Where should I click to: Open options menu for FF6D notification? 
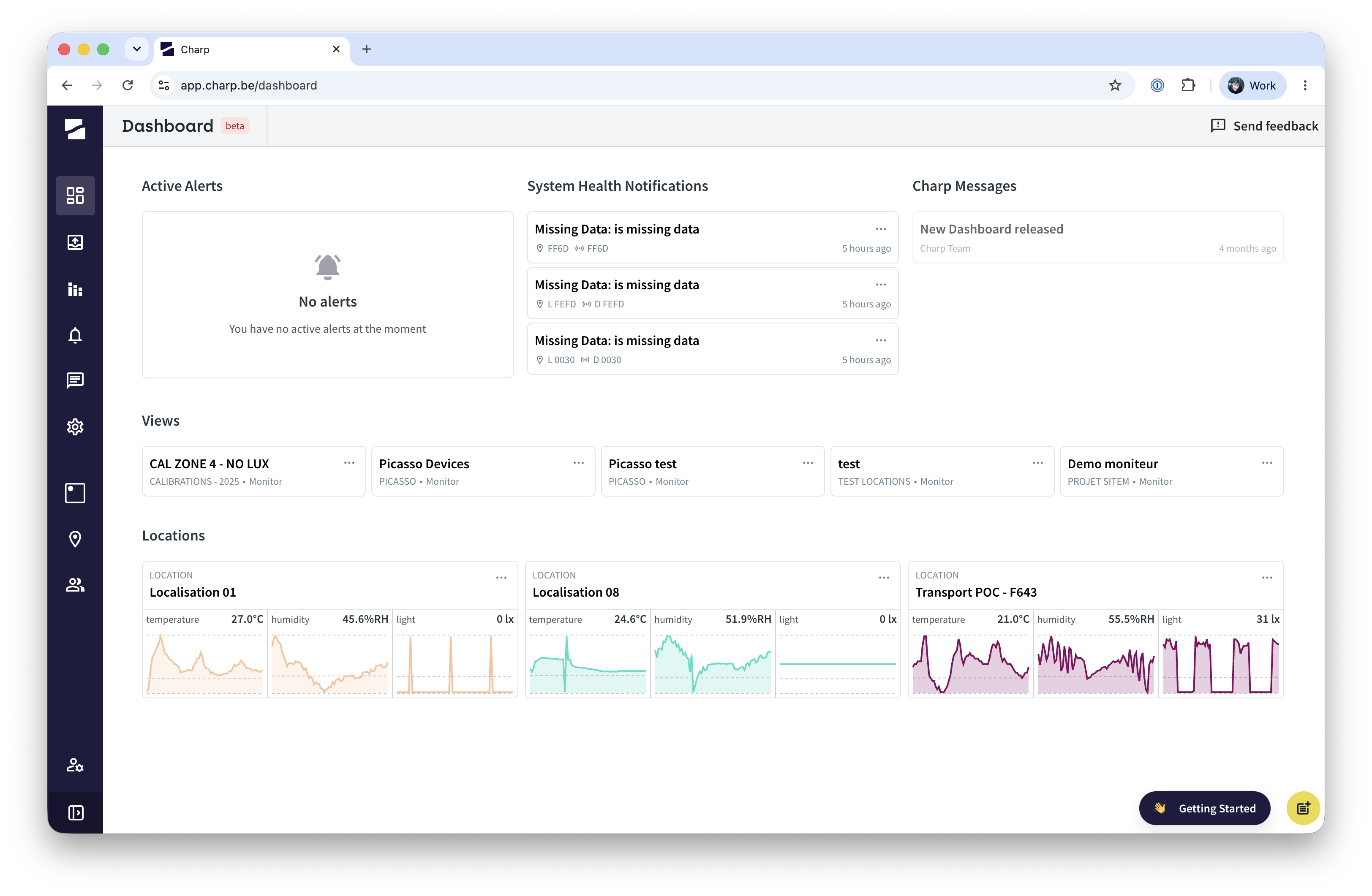point(881,229)
